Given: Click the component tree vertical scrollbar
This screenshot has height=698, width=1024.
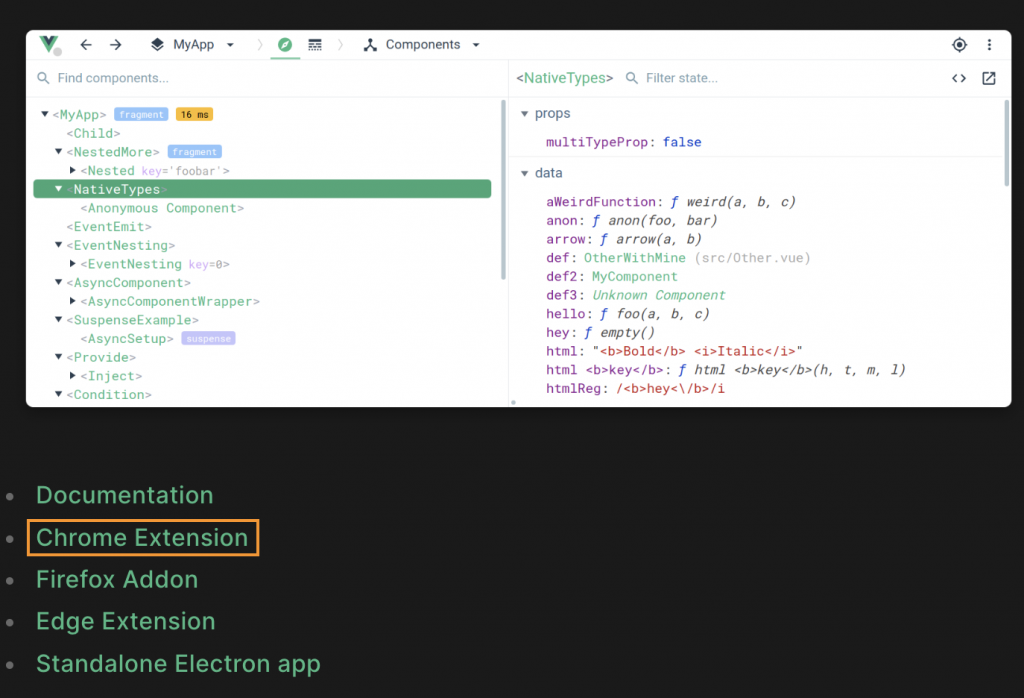Looking at the screenshot, I should pyautogui.click(x=503, y=189).
